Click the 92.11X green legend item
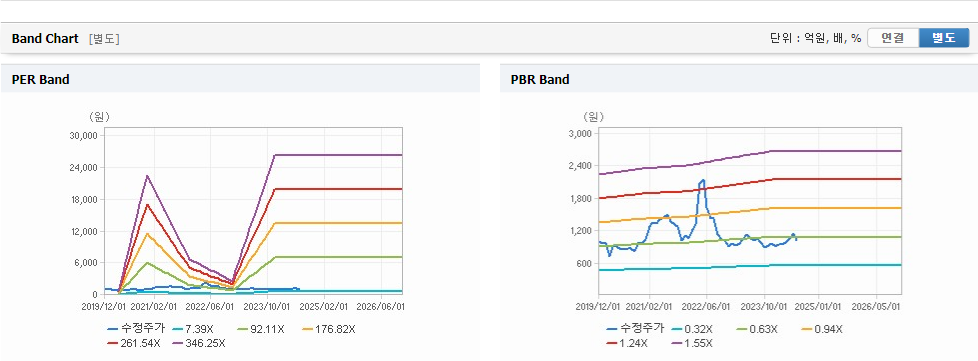The image size is (978, 361). pos(261,329)
